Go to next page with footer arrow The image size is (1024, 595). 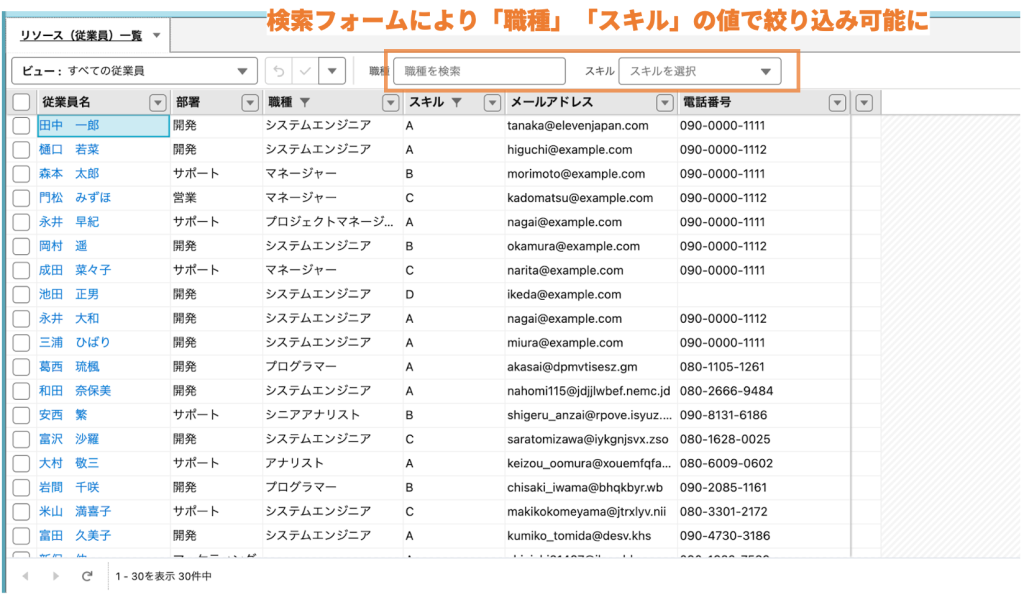[56, 576]
